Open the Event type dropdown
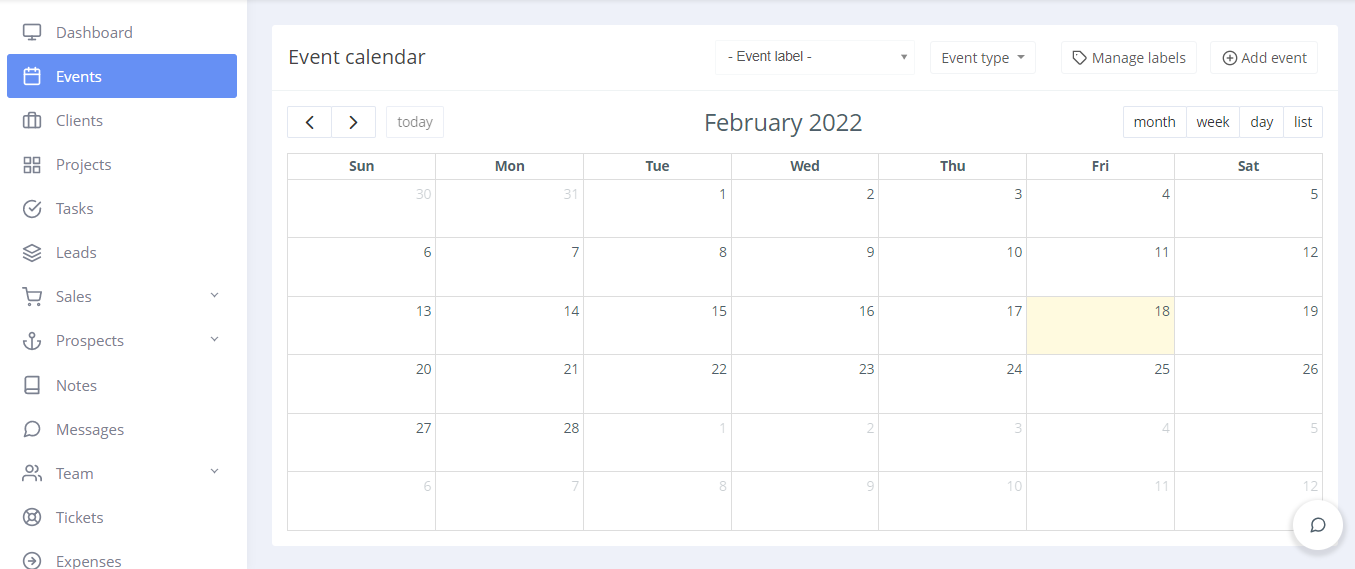1355x569 pixels. [x=982, y=57]
